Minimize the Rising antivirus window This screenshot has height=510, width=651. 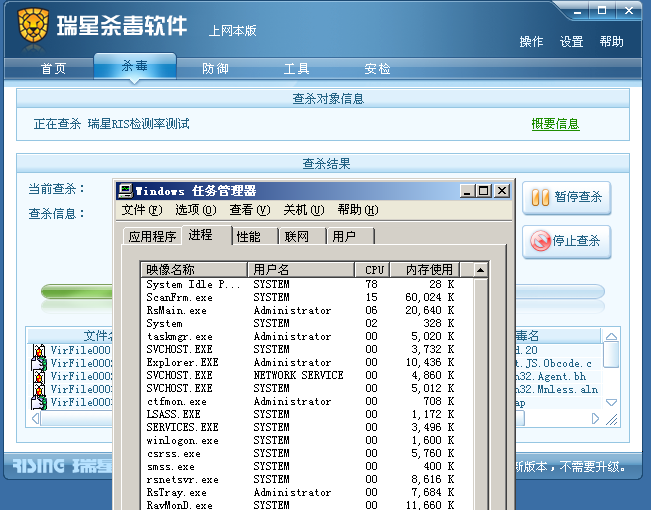click(577, 12)
